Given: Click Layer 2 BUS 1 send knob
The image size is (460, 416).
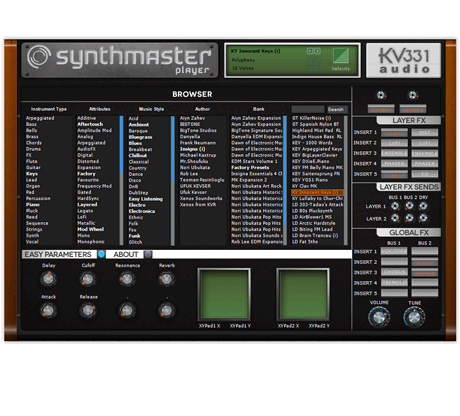Looking at the screenshot, I should [x=395, y=218].
